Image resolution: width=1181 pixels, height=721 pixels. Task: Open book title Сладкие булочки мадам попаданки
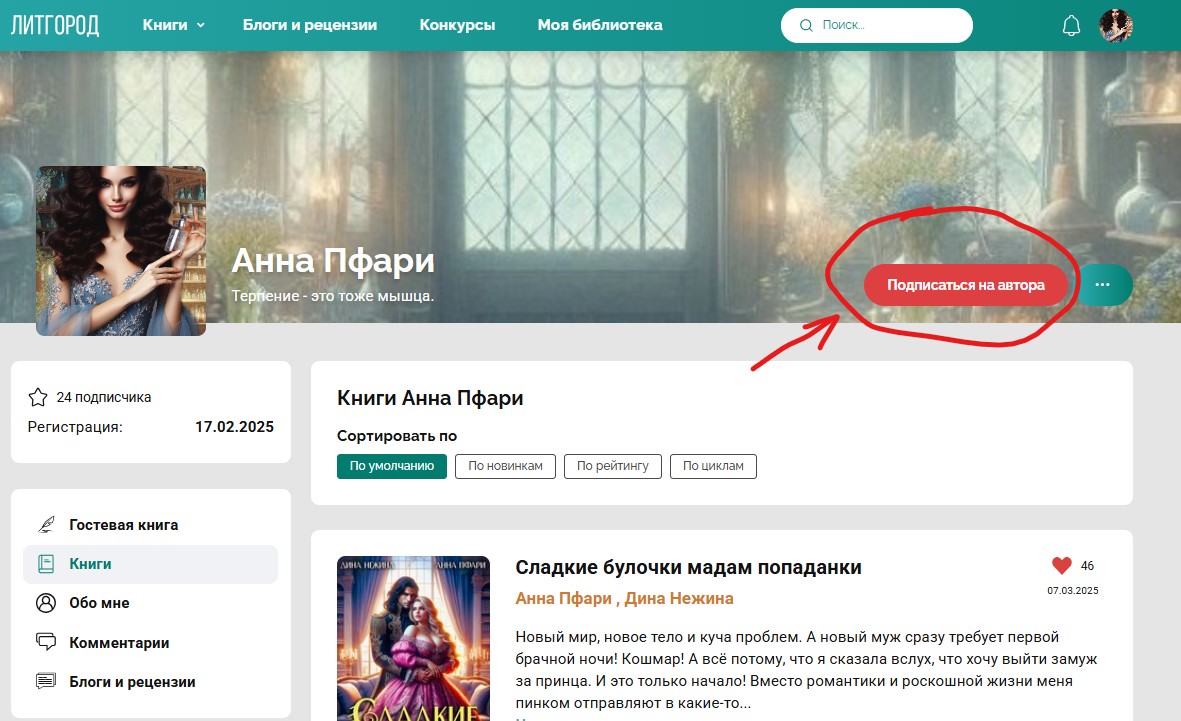tap(688, 567)
